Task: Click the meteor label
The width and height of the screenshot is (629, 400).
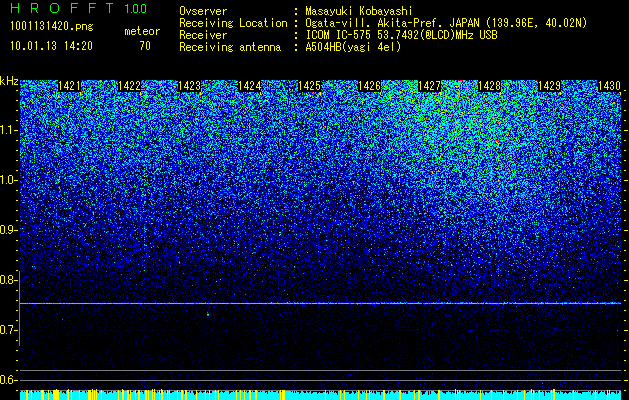Action: (142, 31)
